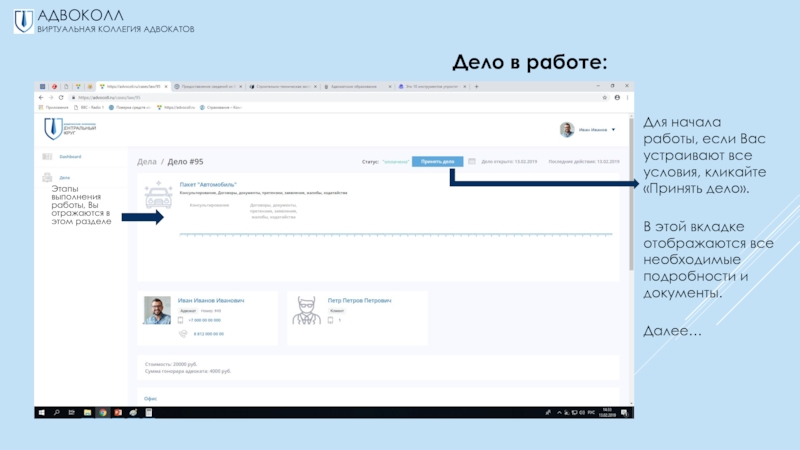
Task: Click the "Дела" breadcrumb link
Action: pyautogui.click(x=146, y=161)
